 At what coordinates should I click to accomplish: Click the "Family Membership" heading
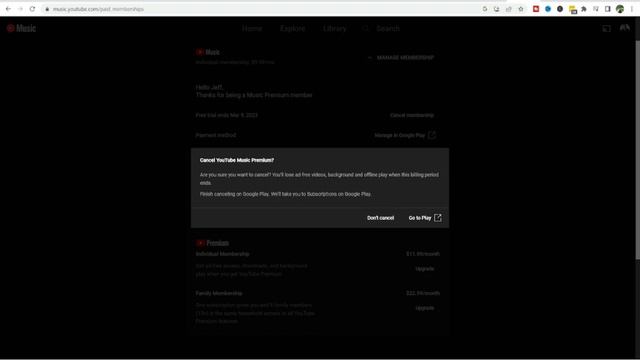pyautogui.click(x=219, y=293)
